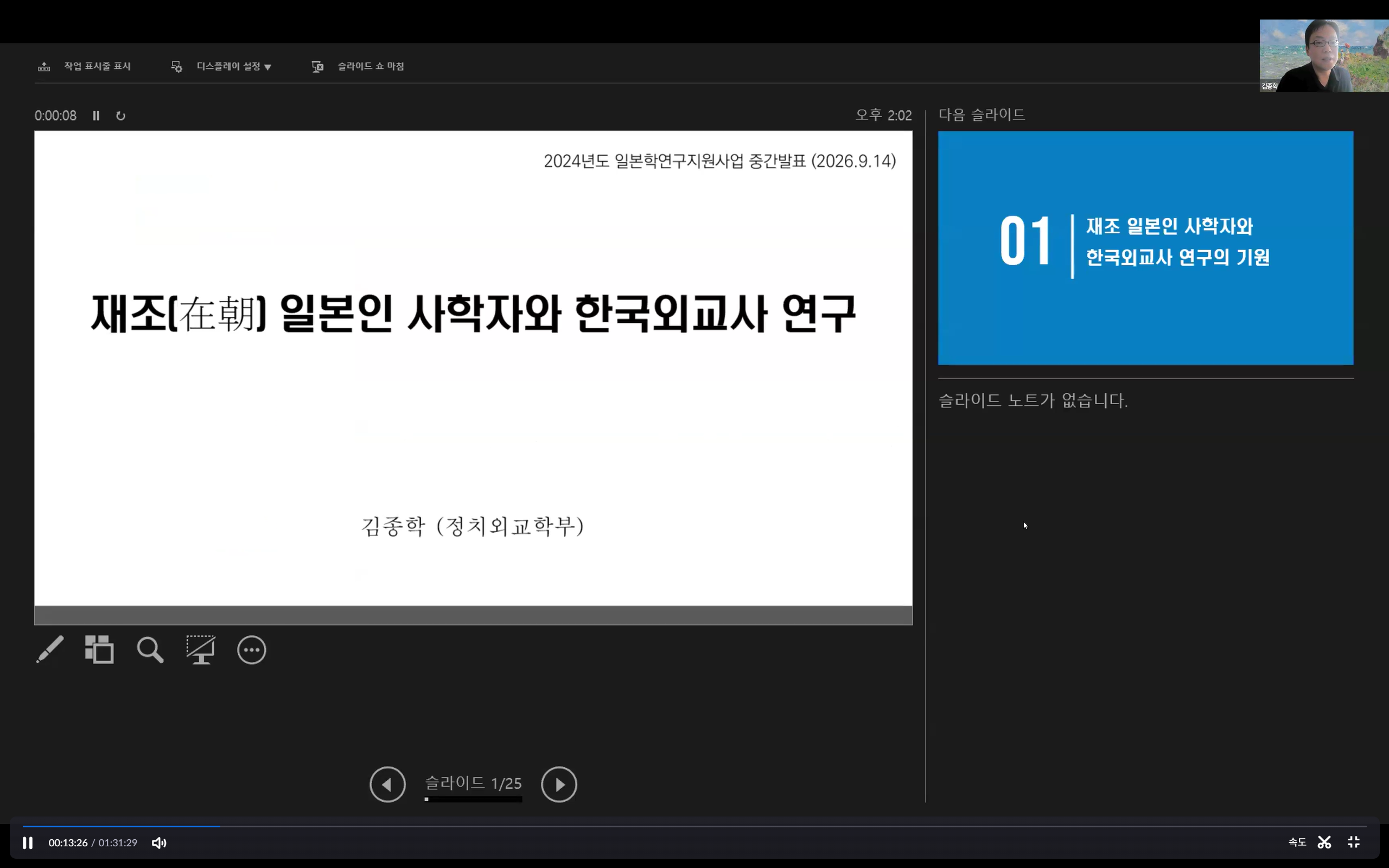Image resolution: width=1389 pixels, height=868 pixels.
Task: Click the next slide preview thumbnail
Action: [x=1145, y=248]
